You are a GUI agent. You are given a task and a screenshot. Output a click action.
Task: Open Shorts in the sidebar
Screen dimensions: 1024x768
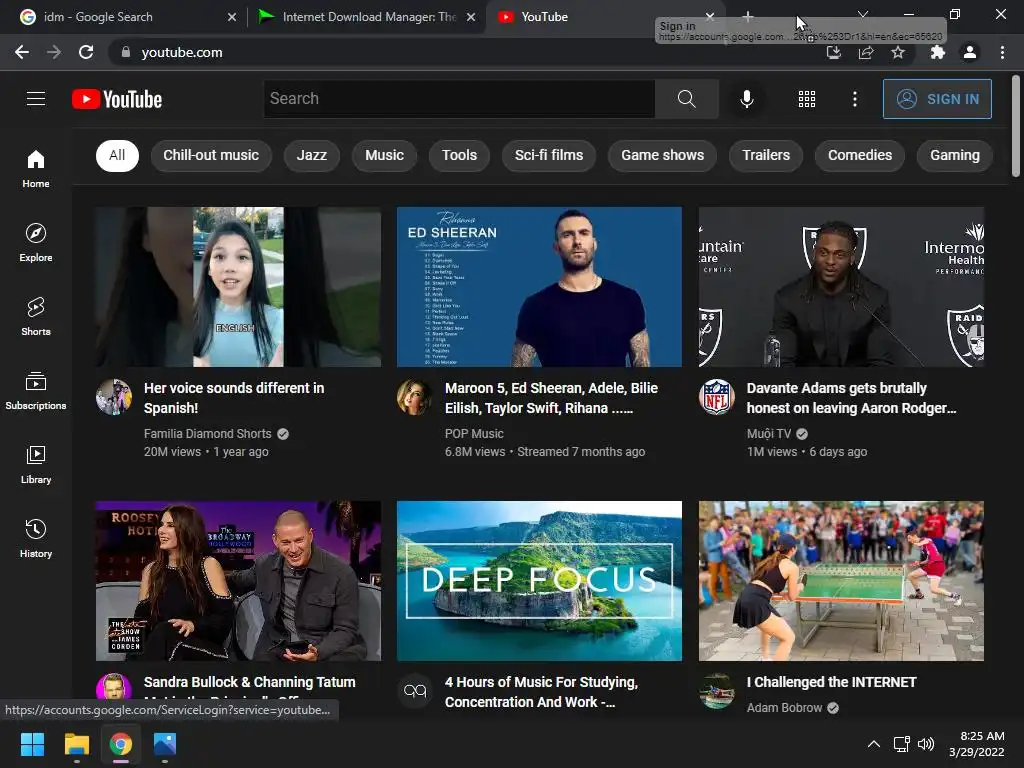coord(36,316)
